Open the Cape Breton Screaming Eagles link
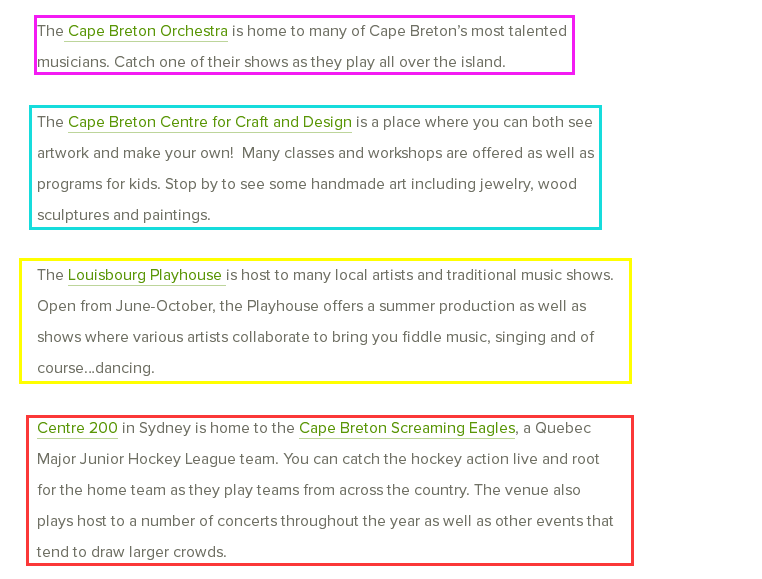Image resolution: width=762 pixels, height=579 pixels. tap(407, 428)
